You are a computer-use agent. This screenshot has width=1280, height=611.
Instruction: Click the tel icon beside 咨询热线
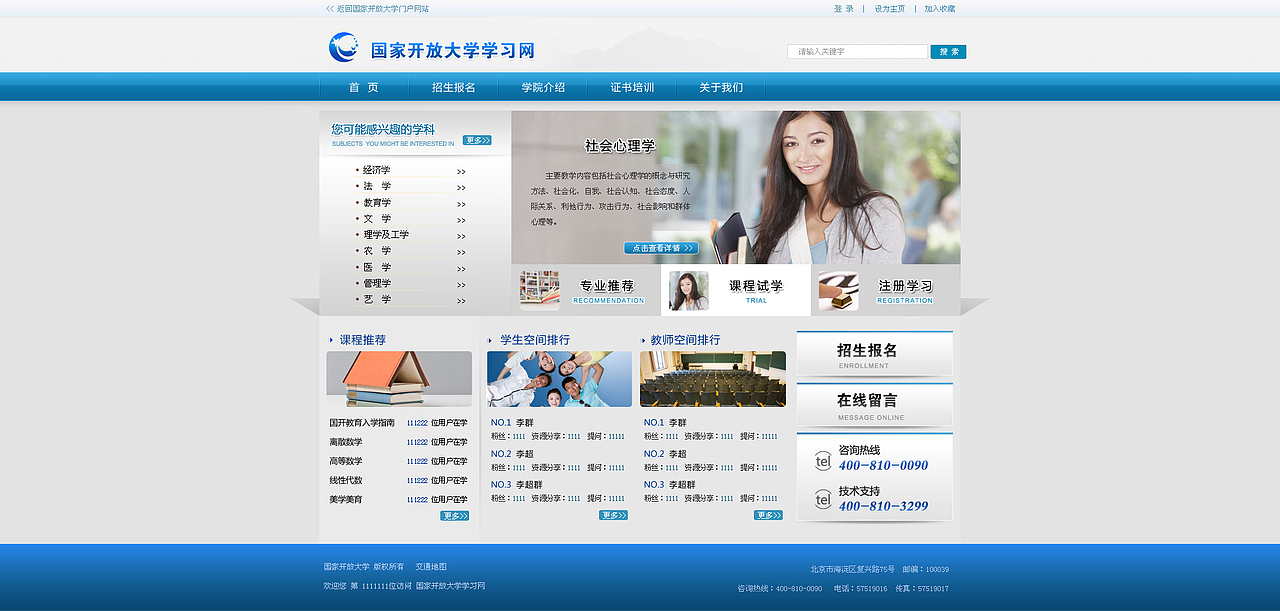(x=823, y=461)
